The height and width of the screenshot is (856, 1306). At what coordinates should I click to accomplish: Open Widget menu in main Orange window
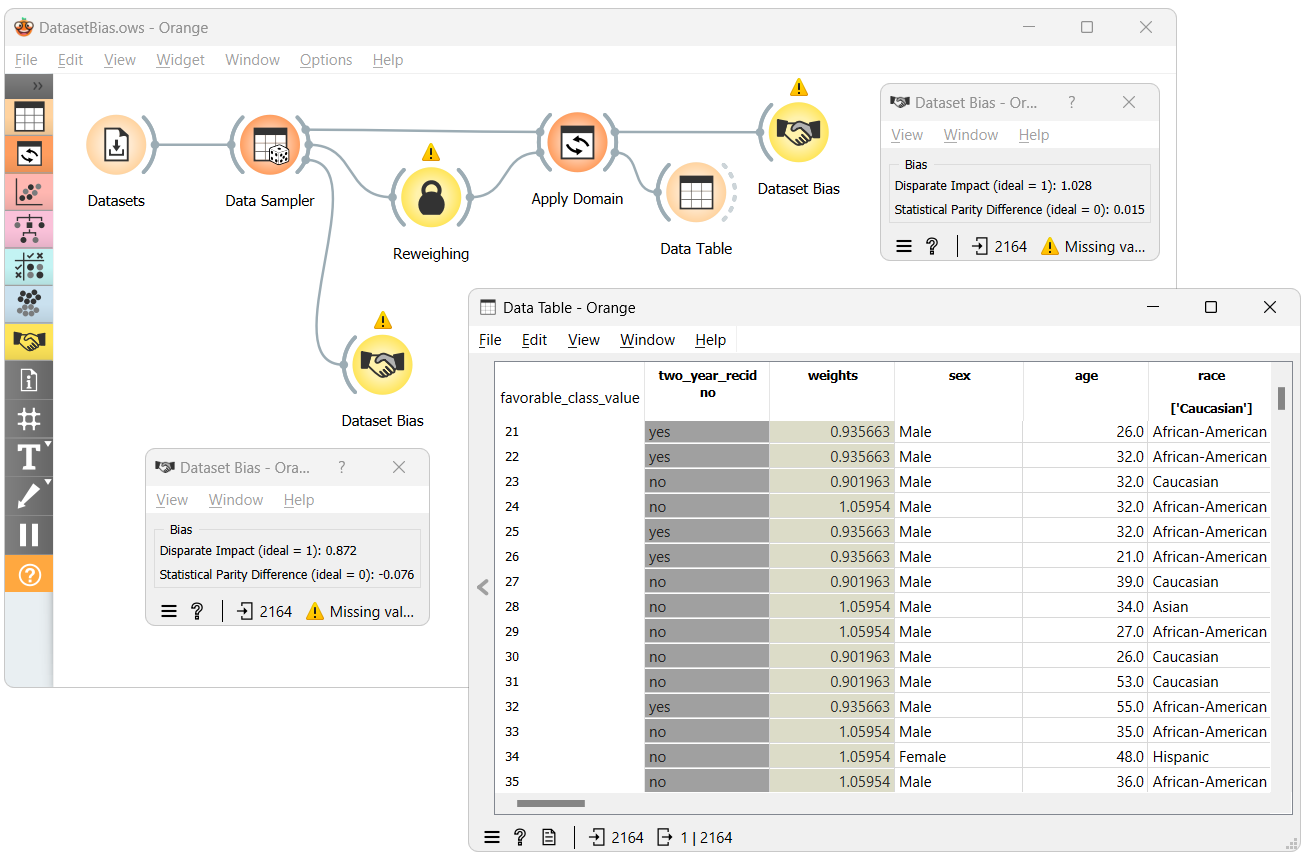[x=181, y=60]
